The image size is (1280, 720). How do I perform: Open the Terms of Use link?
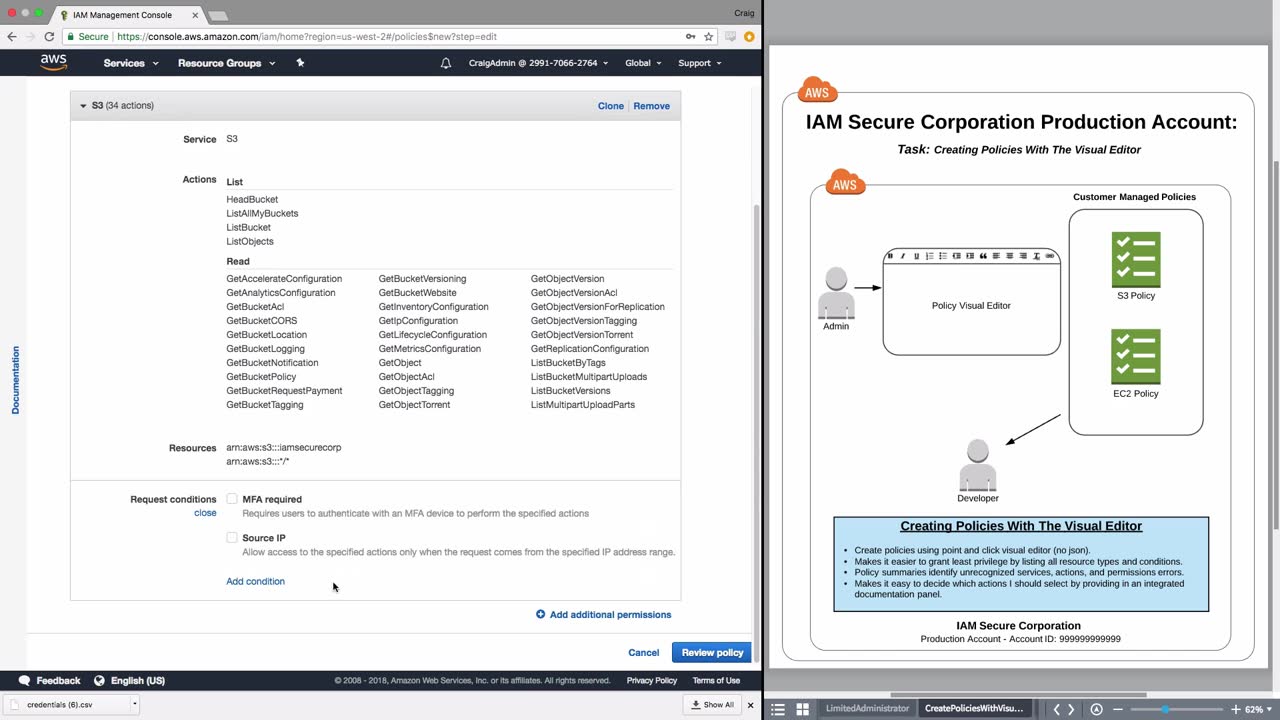click(x=716, y=681)
